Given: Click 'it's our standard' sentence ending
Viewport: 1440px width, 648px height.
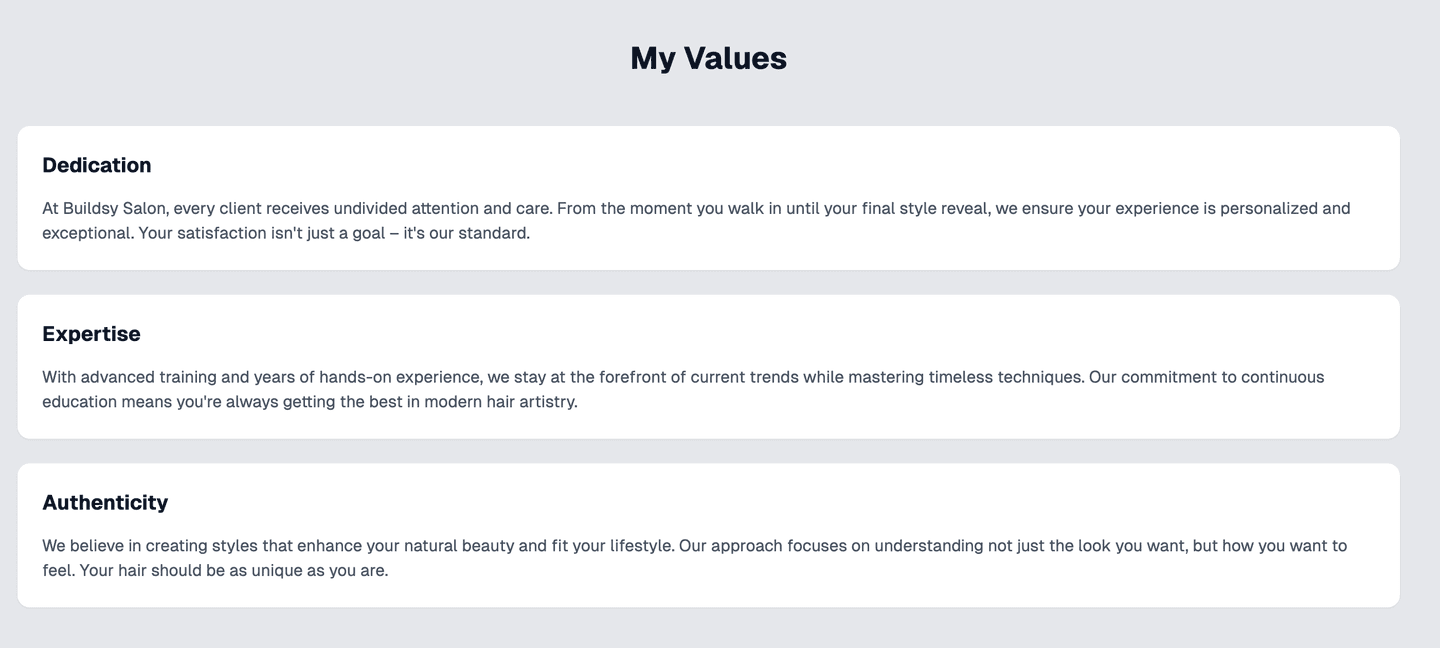Looking at the screenshot, I should (466, 234).
